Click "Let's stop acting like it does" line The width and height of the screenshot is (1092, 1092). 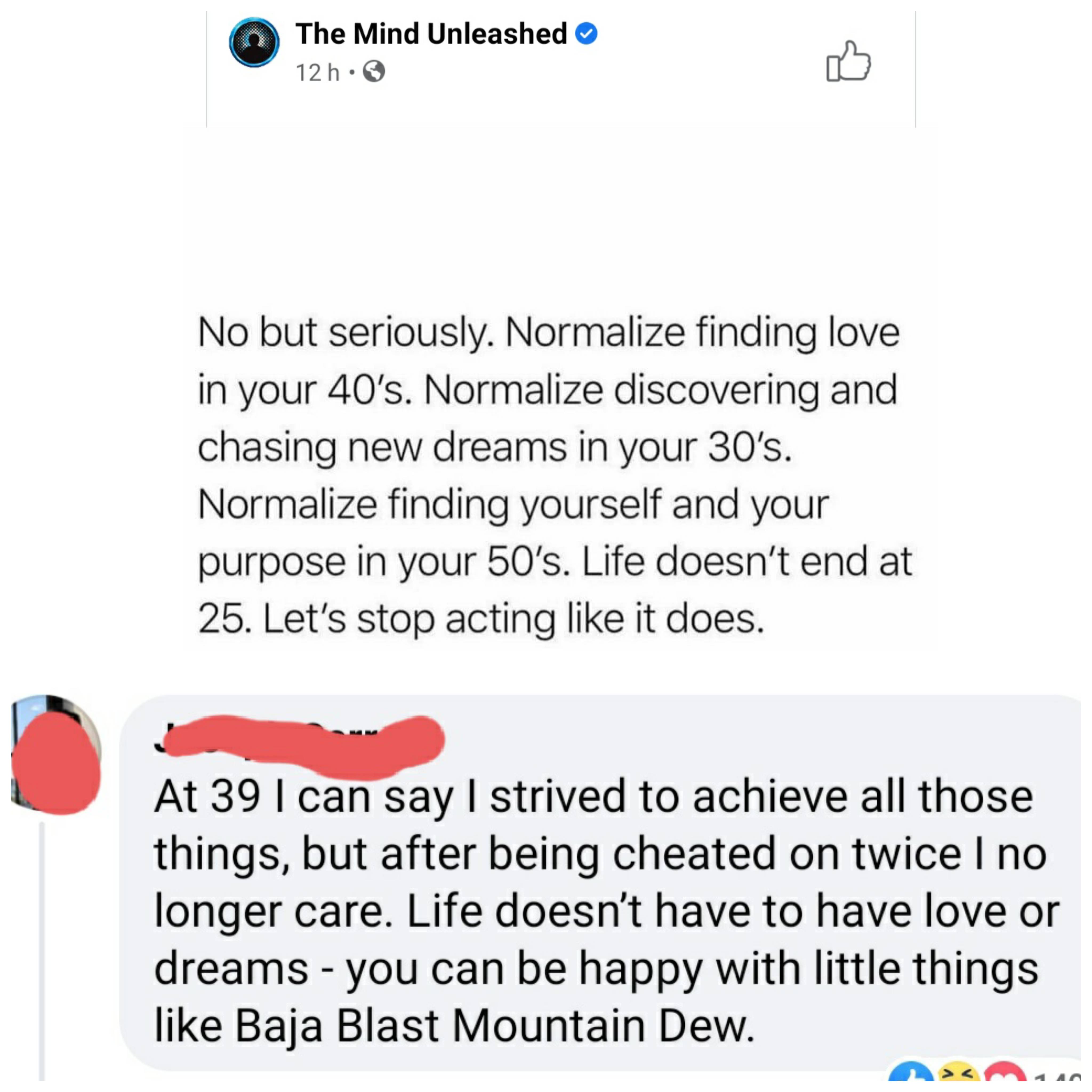(x=513, y=618)
